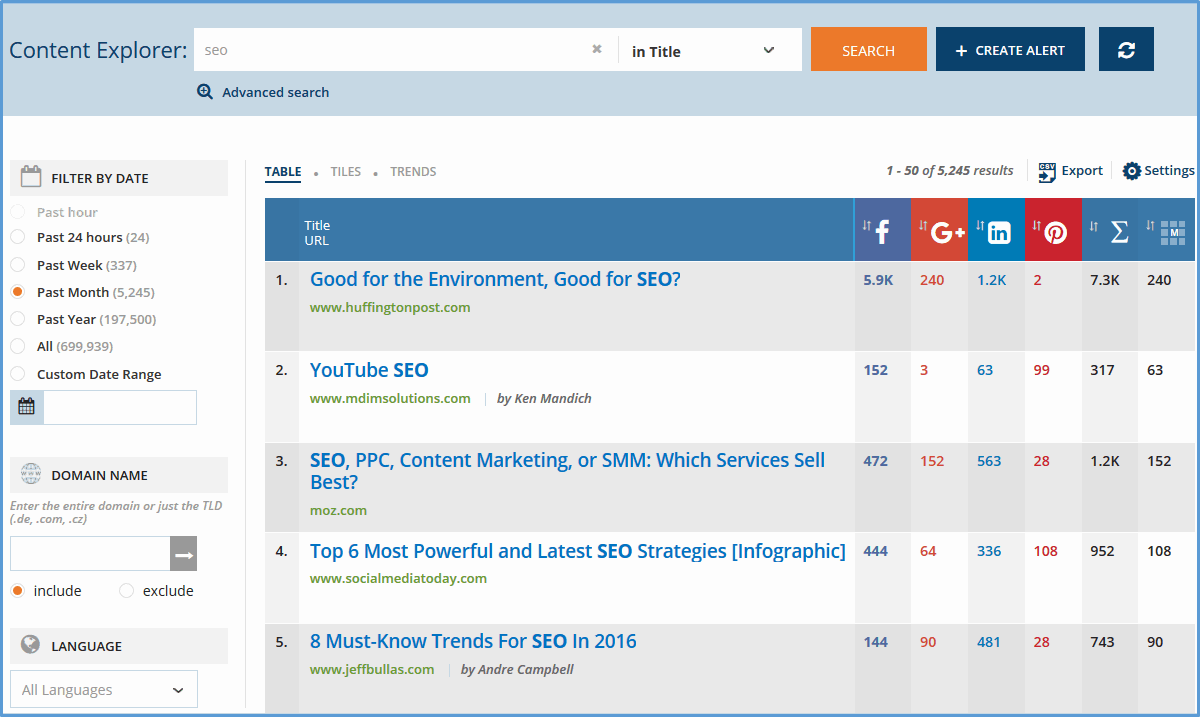Select the exclude domain radio
The height and width of the screenshot is (717, 1200).
[x=126, y=591]
